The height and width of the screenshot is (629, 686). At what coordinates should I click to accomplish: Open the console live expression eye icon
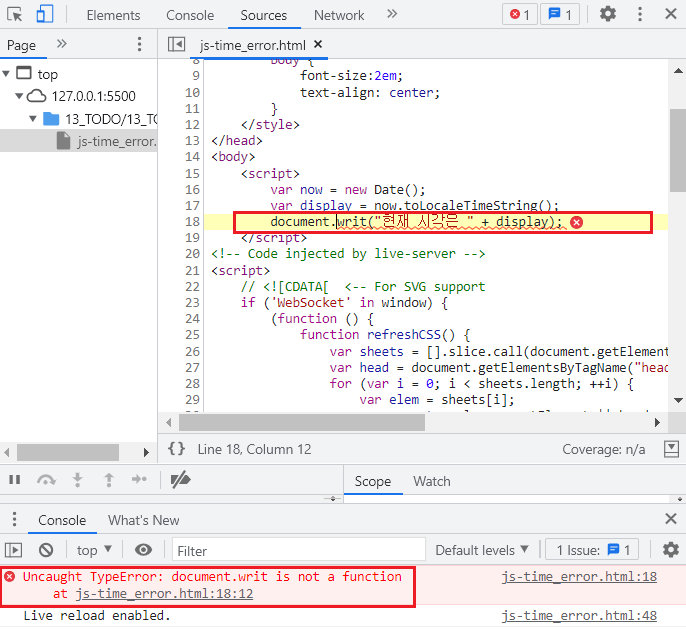coord(143,550)
